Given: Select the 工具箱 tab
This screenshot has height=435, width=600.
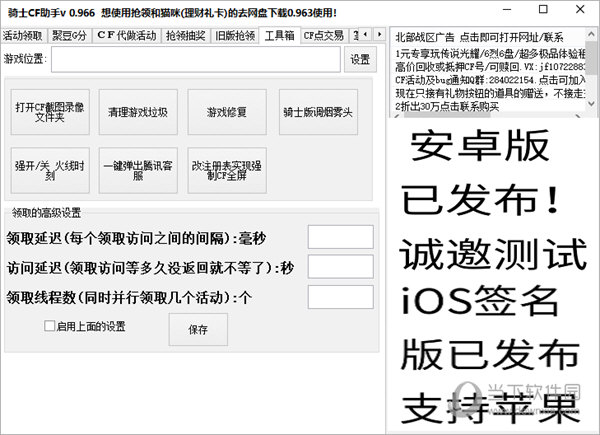Looking at the screenshot, I should 280,35.
